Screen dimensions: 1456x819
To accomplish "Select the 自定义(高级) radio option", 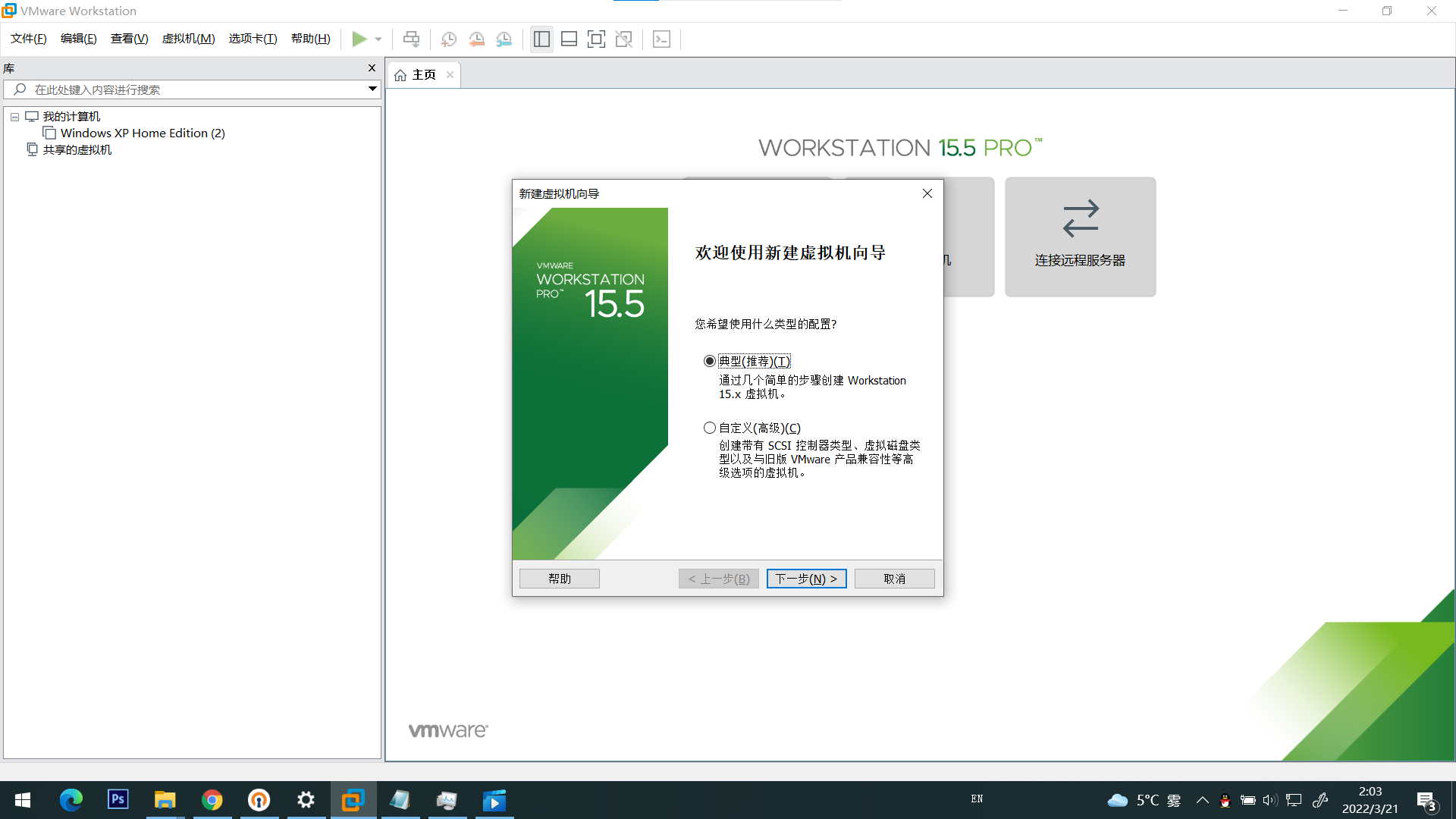I will pos(710,428).
